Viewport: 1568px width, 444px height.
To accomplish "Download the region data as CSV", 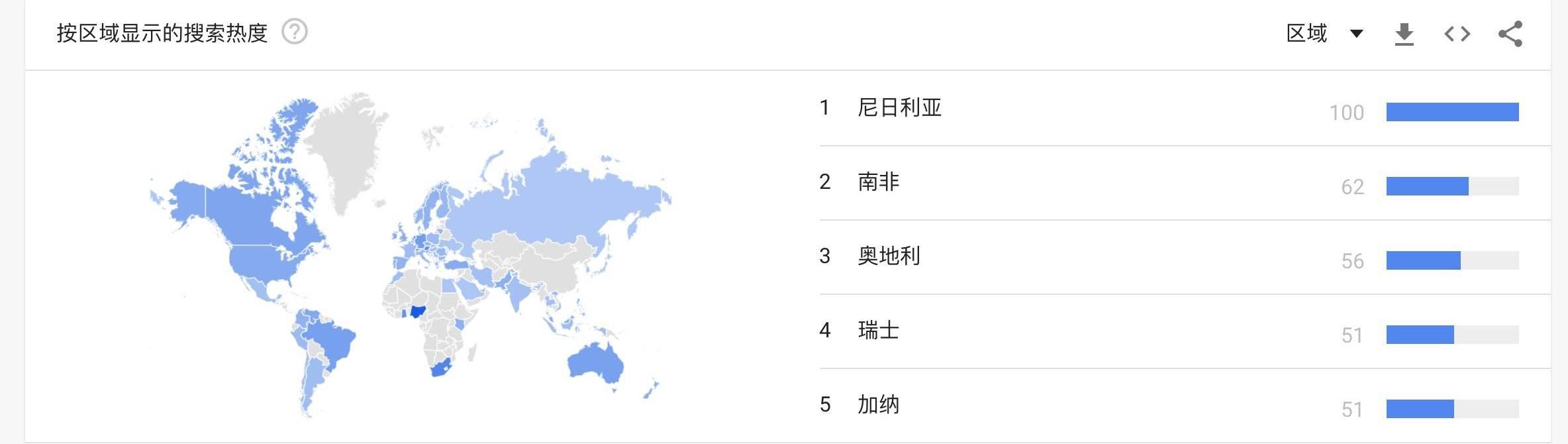I will click(1404, 34).
